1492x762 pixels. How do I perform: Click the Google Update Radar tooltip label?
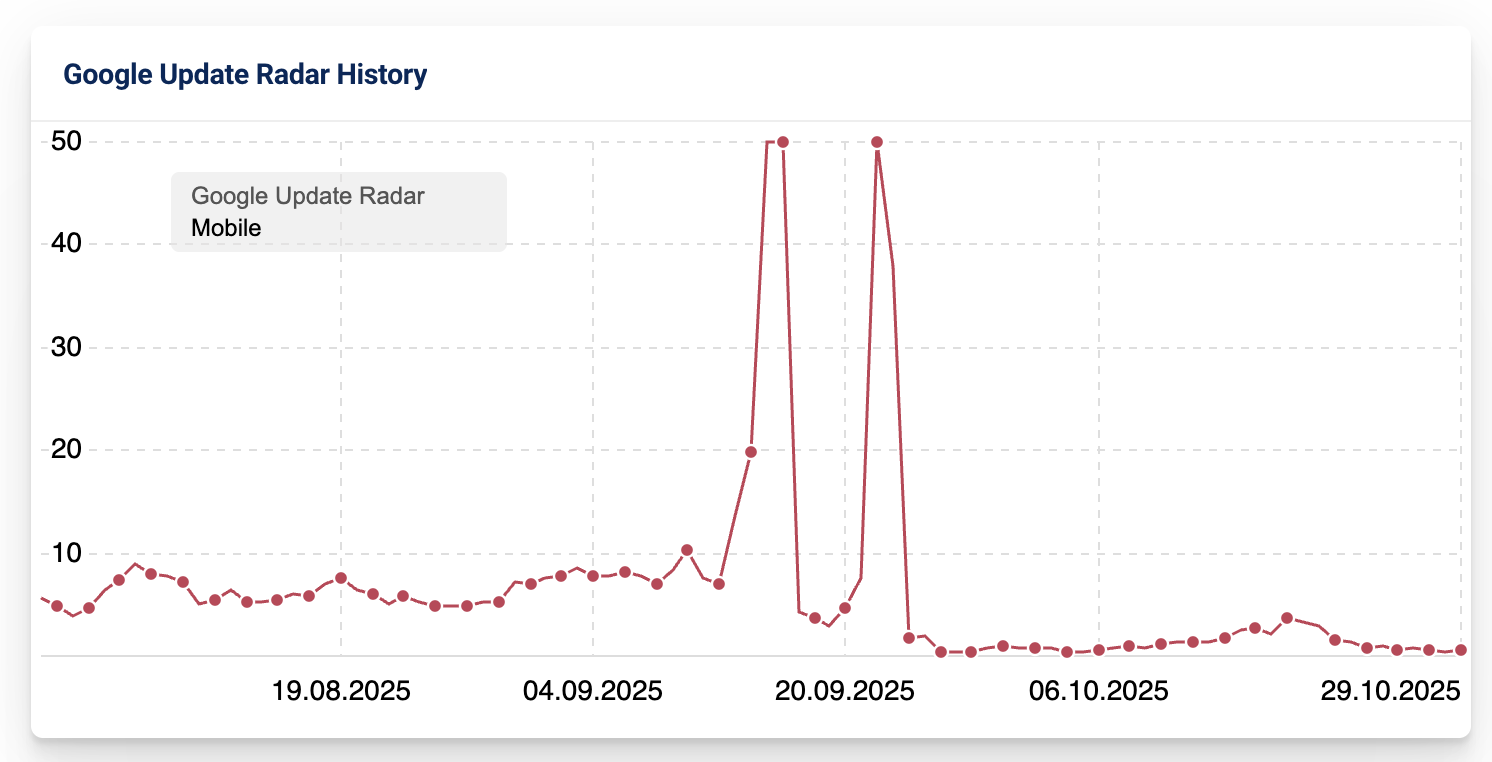click(x=308, y=196)
